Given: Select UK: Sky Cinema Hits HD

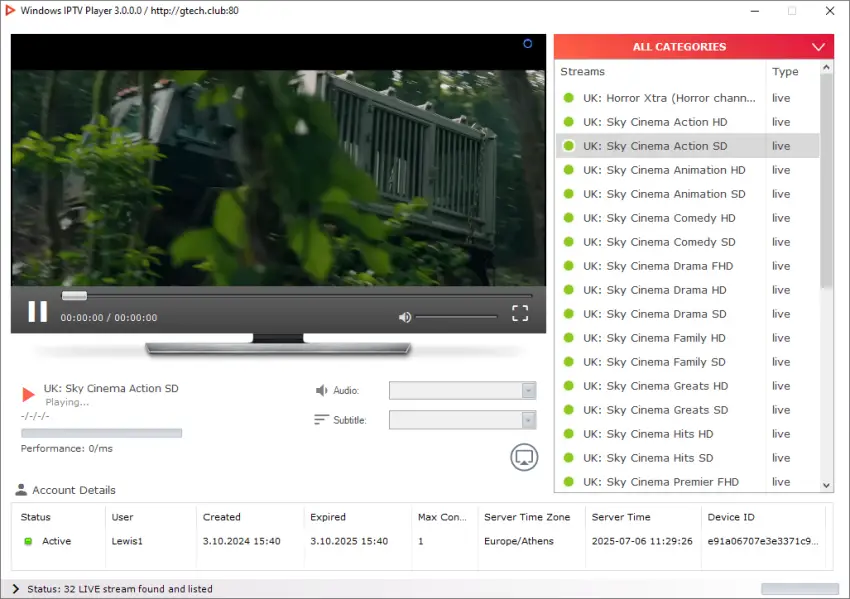Looking at the screenshot, I should (687, 434).
